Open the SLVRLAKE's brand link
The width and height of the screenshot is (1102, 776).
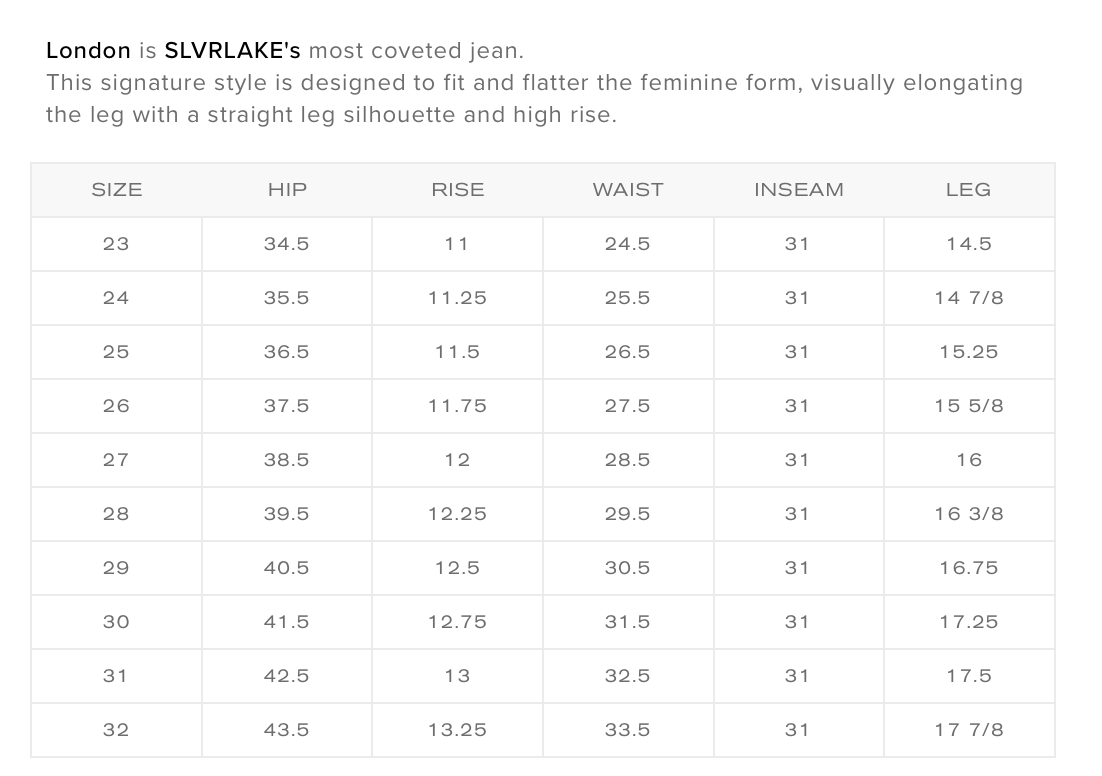tap(232, 50)
